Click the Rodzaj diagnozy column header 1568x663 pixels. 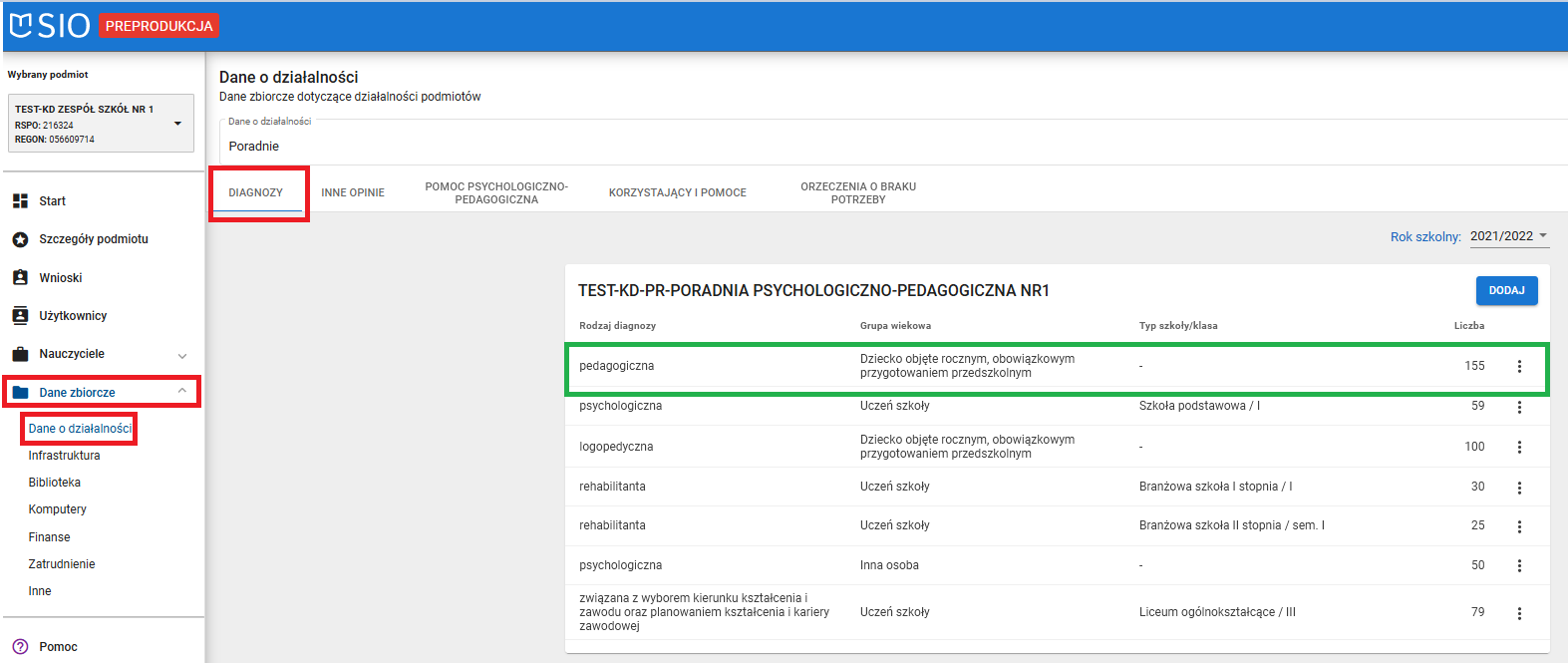tap(618, 326)
